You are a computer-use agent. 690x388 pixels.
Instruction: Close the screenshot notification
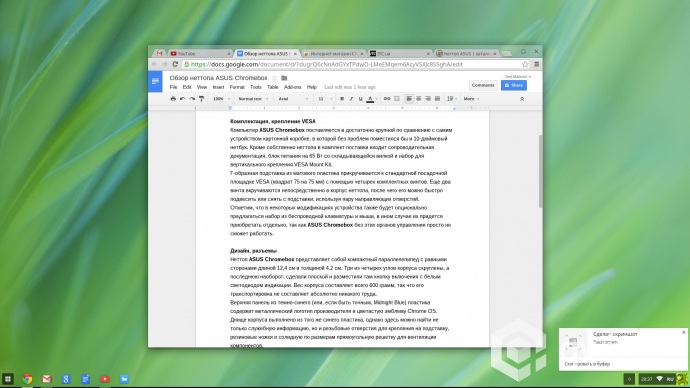point(684,333)
